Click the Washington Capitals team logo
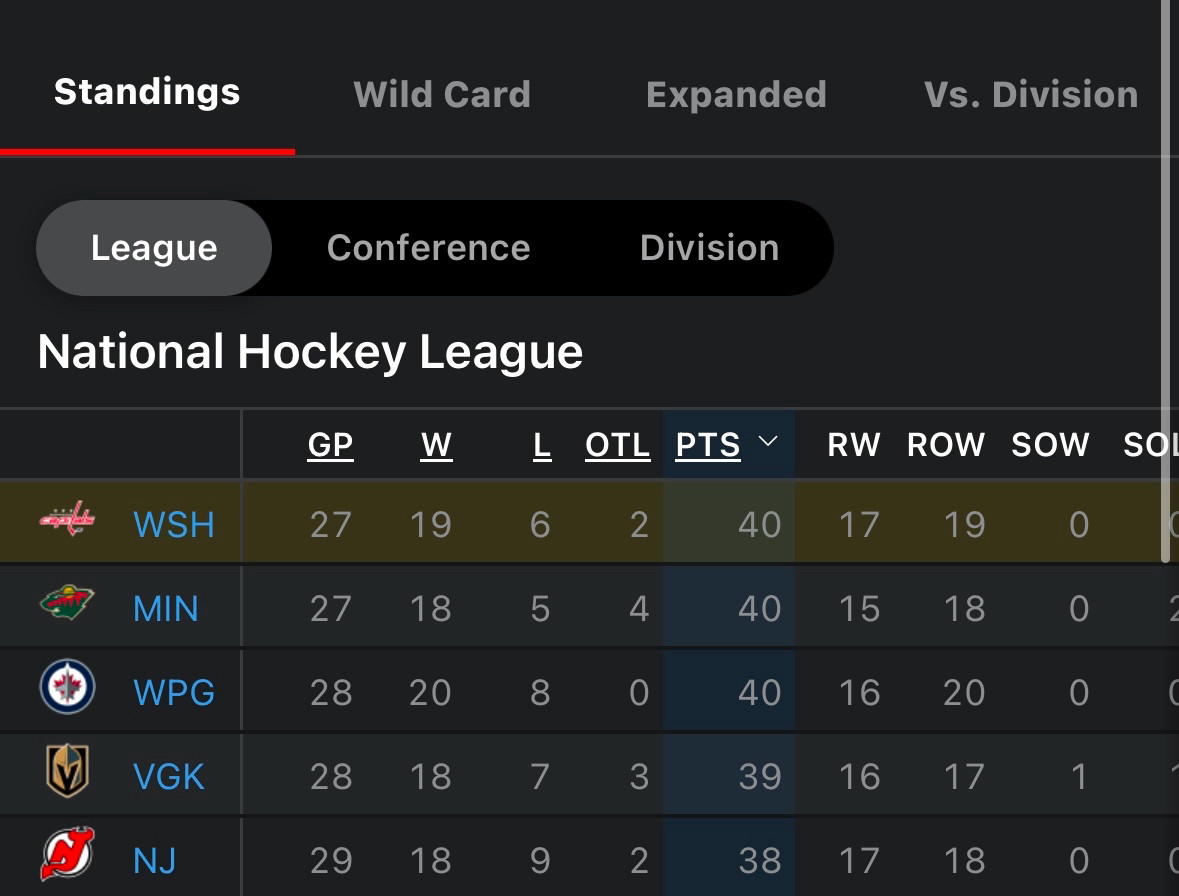This screenshot has width=1179, height=896. pos(67,519)
